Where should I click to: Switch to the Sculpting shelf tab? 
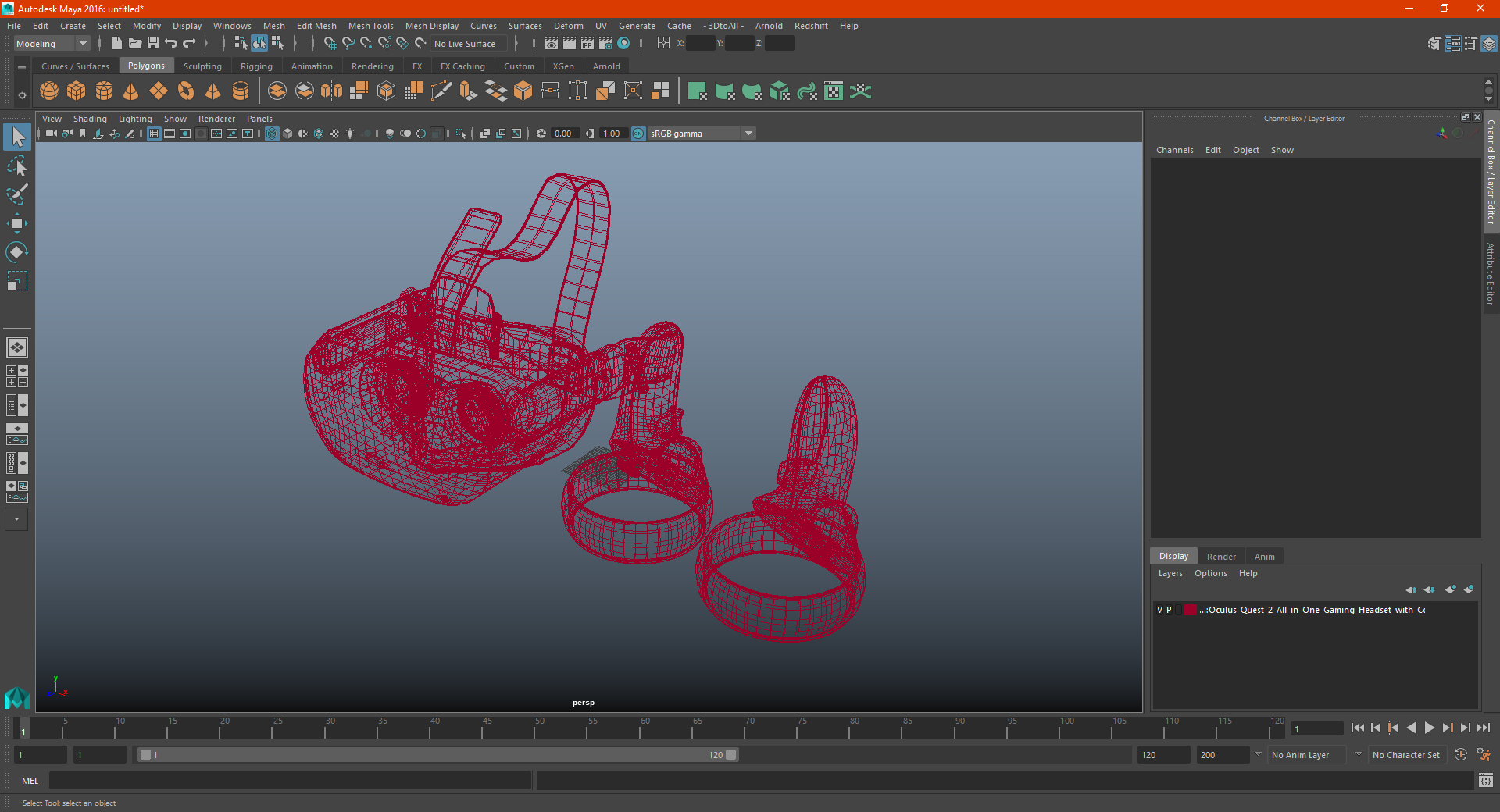click(202, 66)
